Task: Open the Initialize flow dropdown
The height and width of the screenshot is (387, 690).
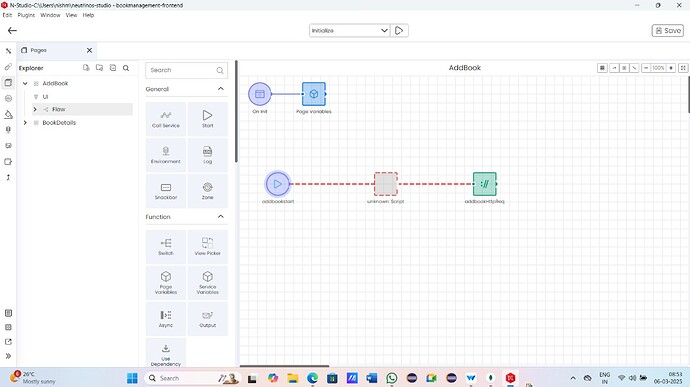Action: [x=349, y=30]
